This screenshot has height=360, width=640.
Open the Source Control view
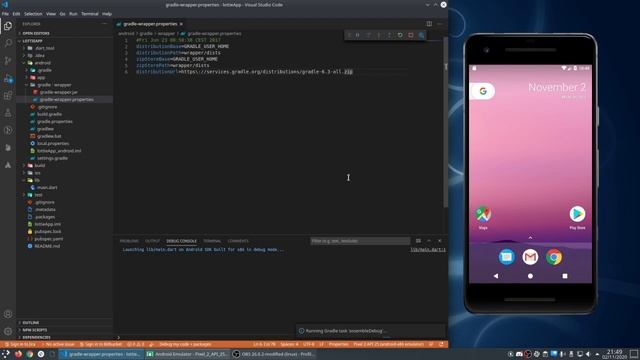point(8,61)
